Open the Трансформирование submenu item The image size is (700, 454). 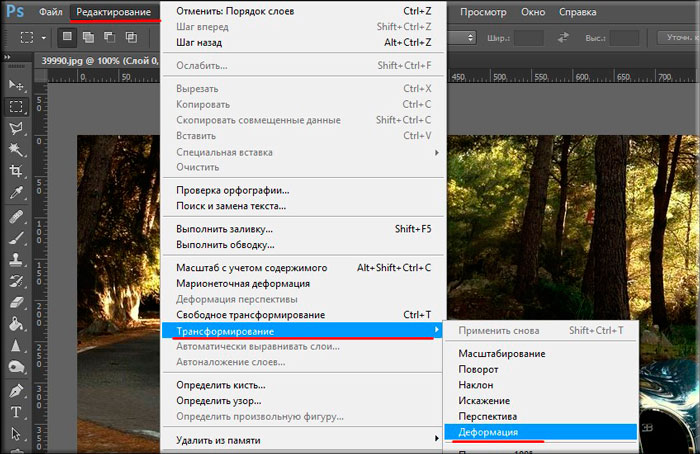[x=304, y=331]
